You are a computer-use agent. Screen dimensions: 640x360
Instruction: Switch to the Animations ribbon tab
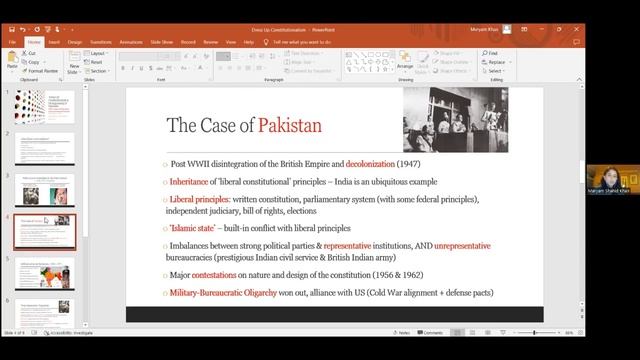point(131,42)
